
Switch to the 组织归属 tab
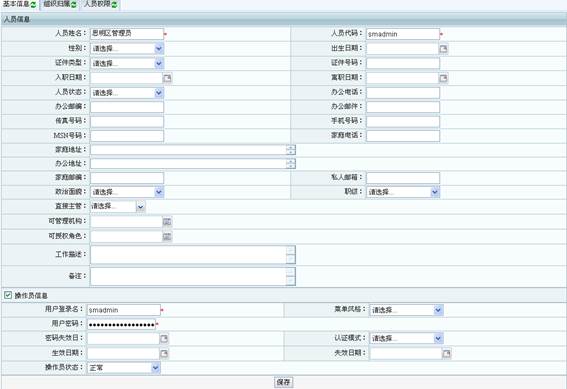(x=60, y=4)
